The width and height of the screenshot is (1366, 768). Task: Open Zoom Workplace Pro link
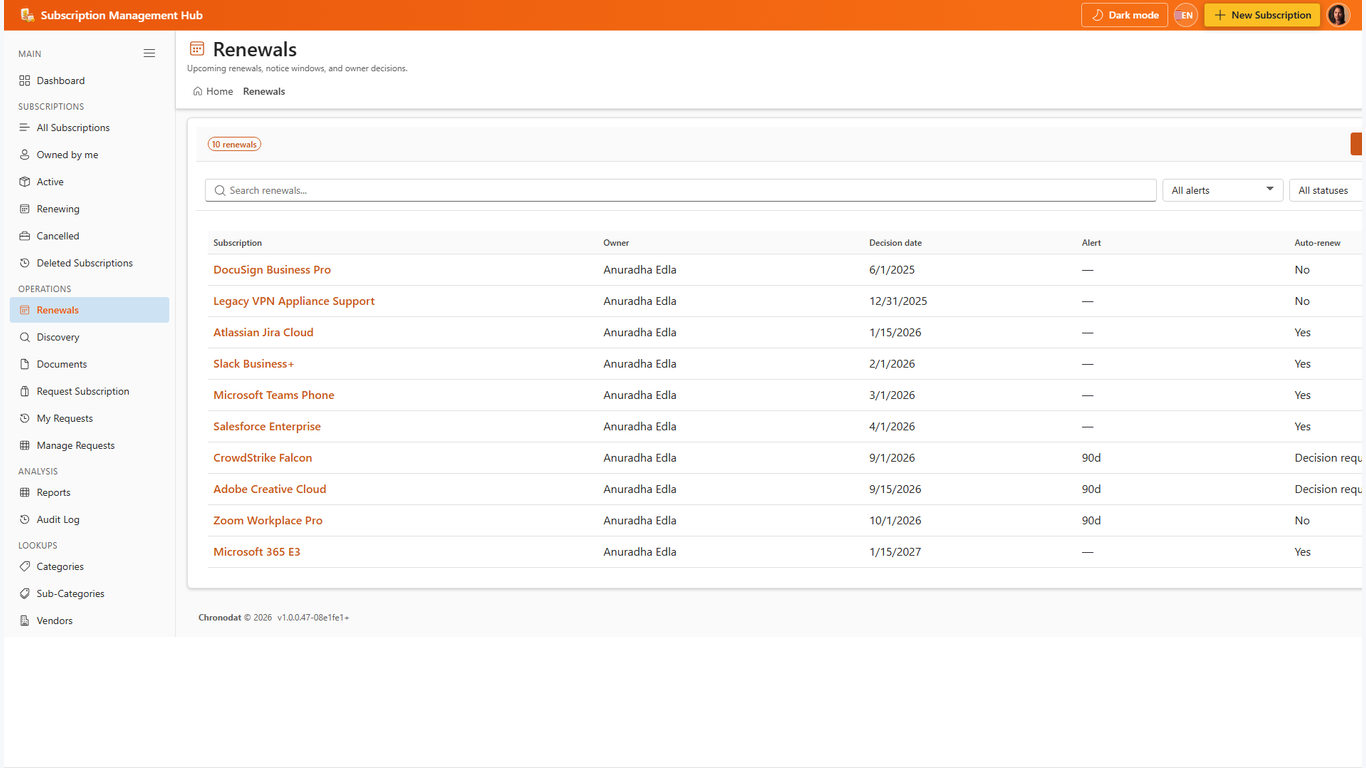268,520
